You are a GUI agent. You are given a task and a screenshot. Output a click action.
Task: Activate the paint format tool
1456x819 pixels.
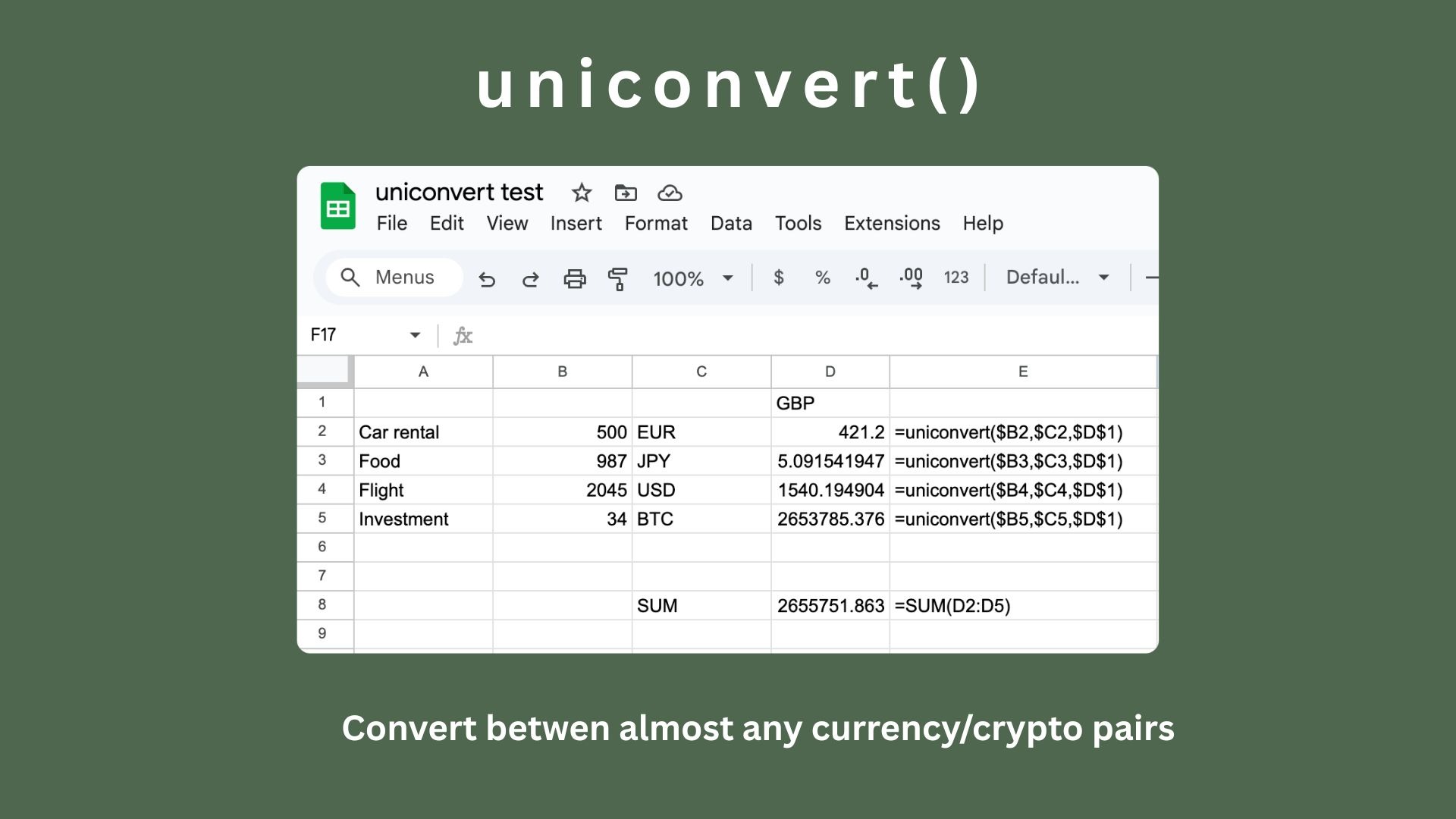click(x=618, y=279)
